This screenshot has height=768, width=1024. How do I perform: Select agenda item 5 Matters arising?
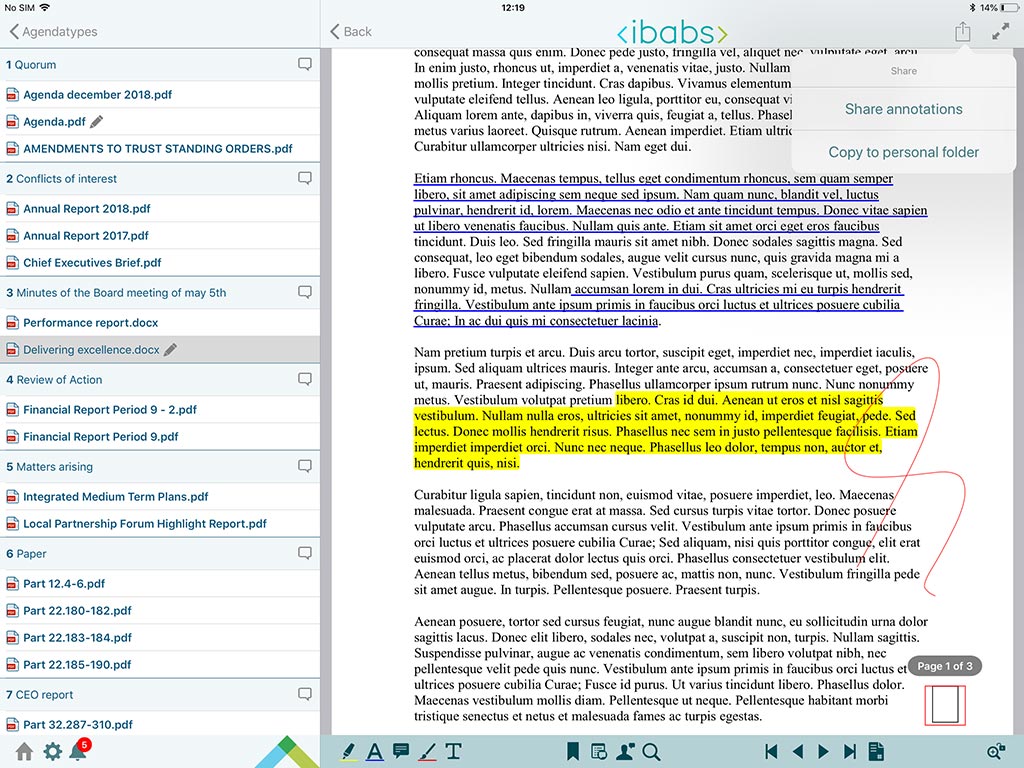(x=160, y=467)
